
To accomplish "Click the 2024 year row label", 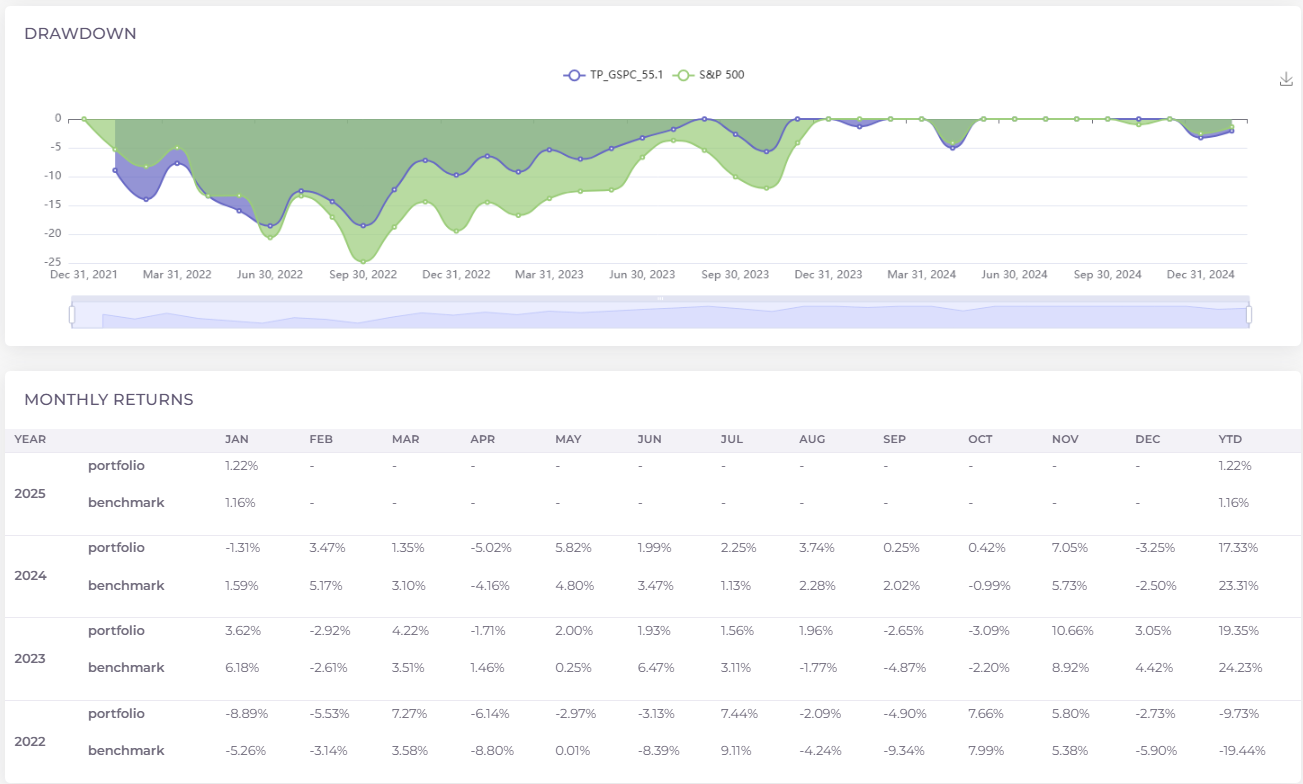I will [30, 576].
